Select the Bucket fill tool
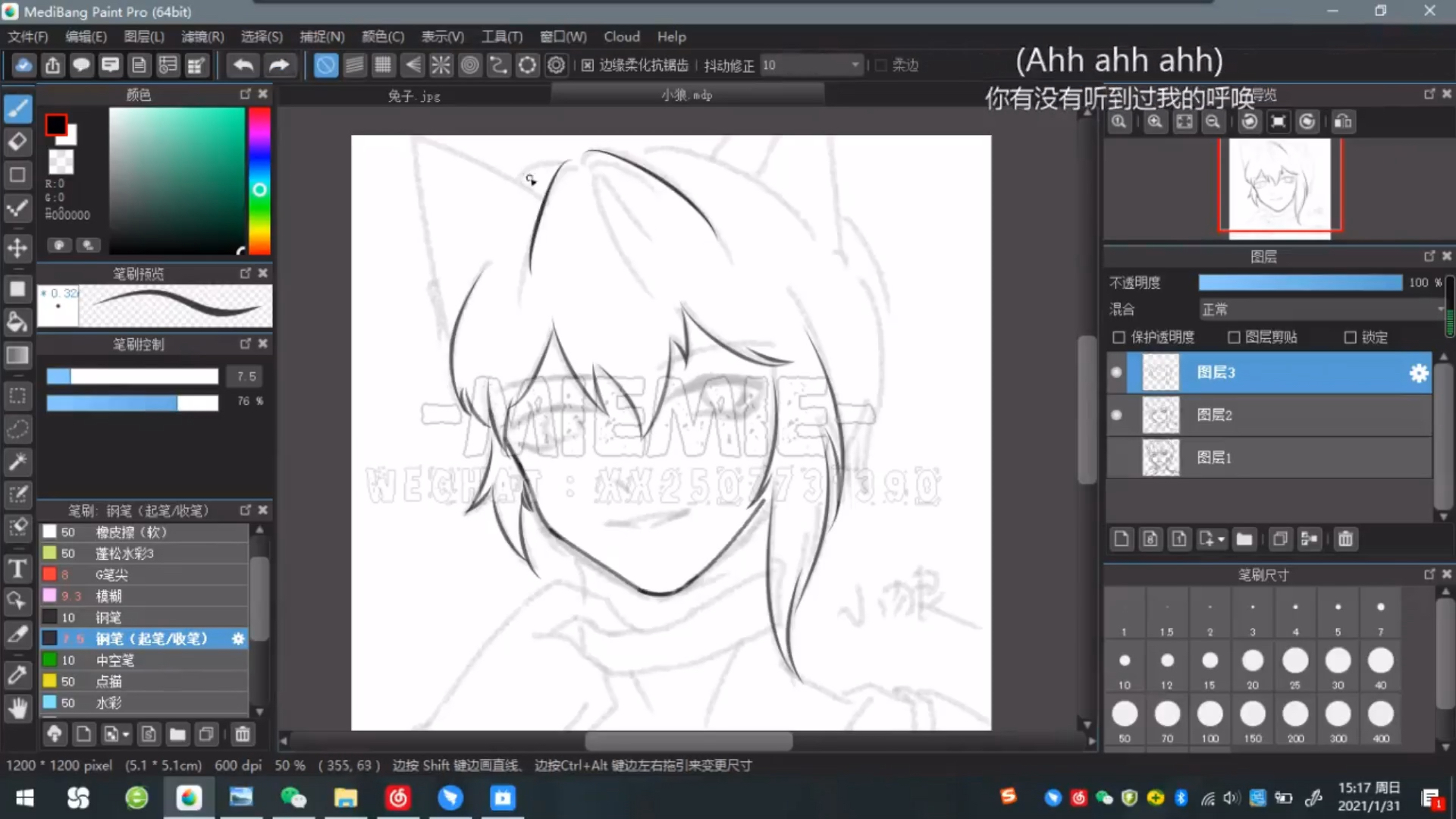 click(x=17, y=322)
